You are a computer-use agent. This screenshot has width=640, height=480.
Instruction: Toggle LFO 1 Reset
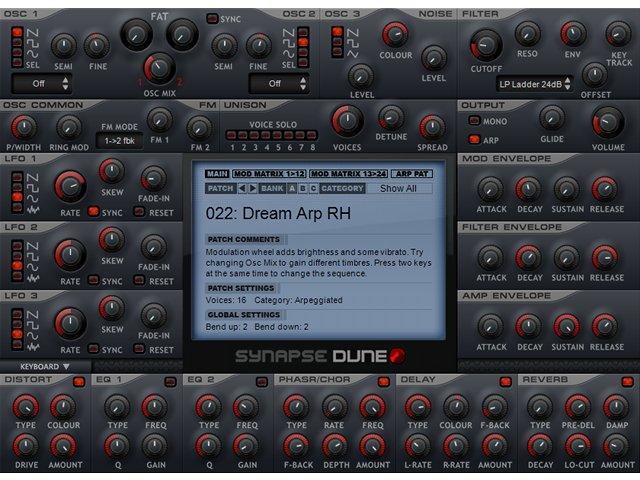pyautogui.click(x=140, y=211)
